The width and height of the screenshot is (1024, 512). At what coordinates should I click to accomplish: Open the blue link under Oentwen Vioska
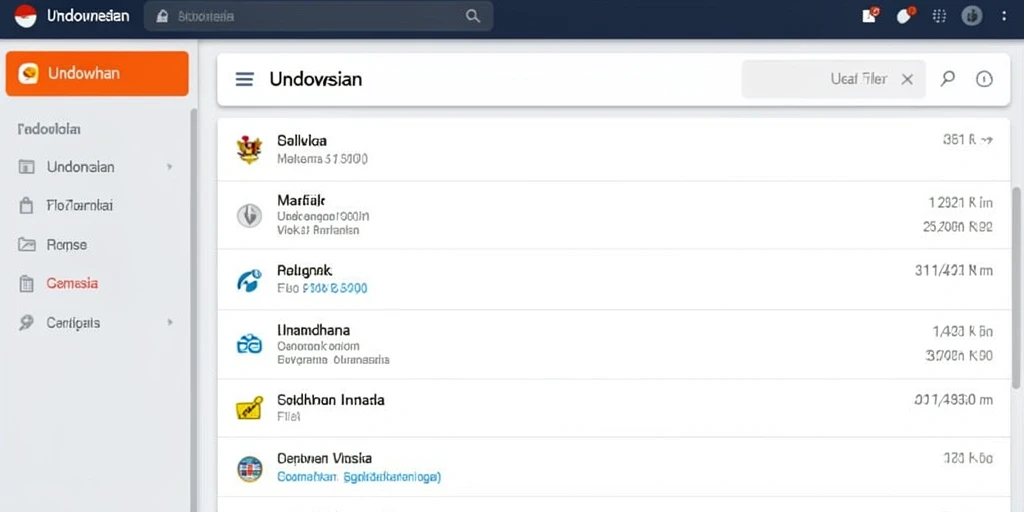(359, 477)
